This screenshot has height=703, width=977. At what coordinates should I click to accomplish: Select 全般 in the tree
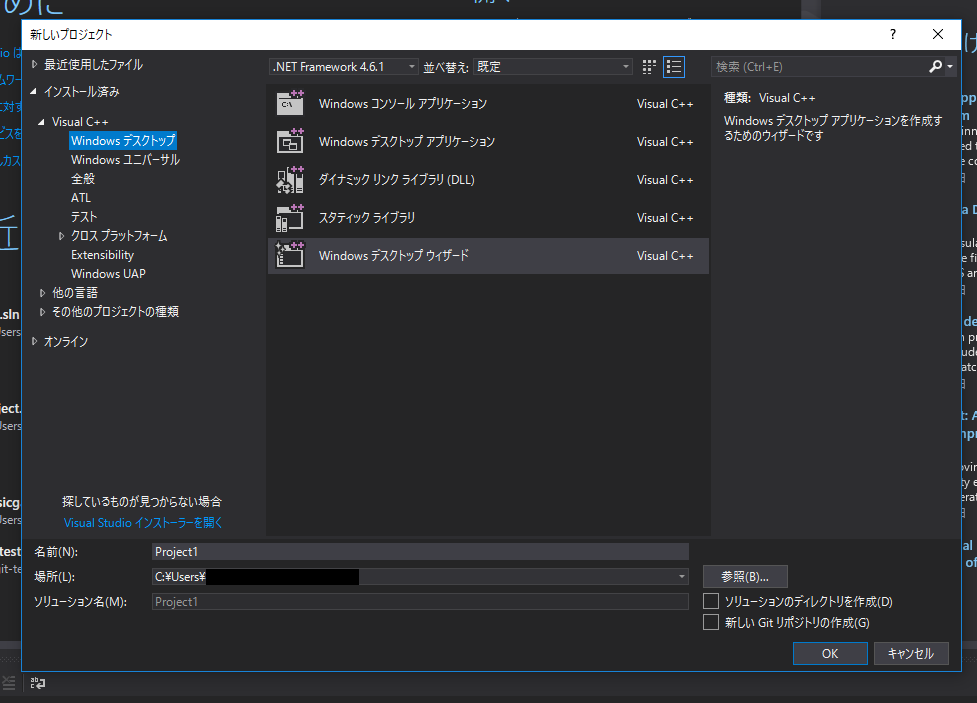tap(83, 179)
